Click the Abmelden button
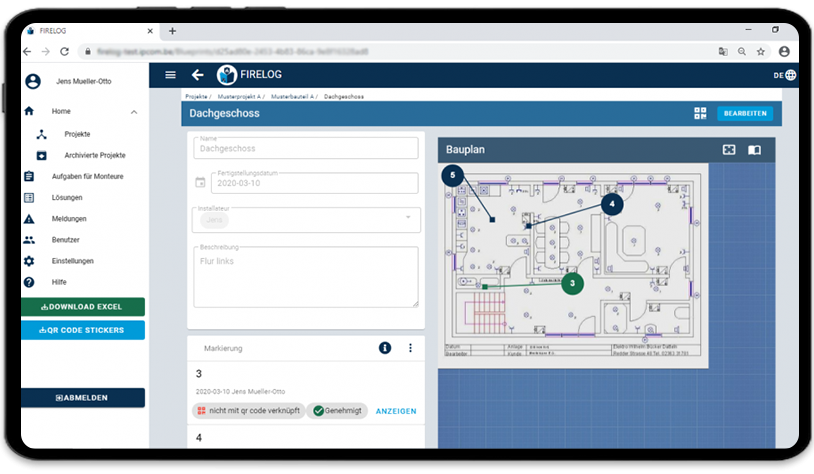The image size is (814, 474). (x=83, y=398)
